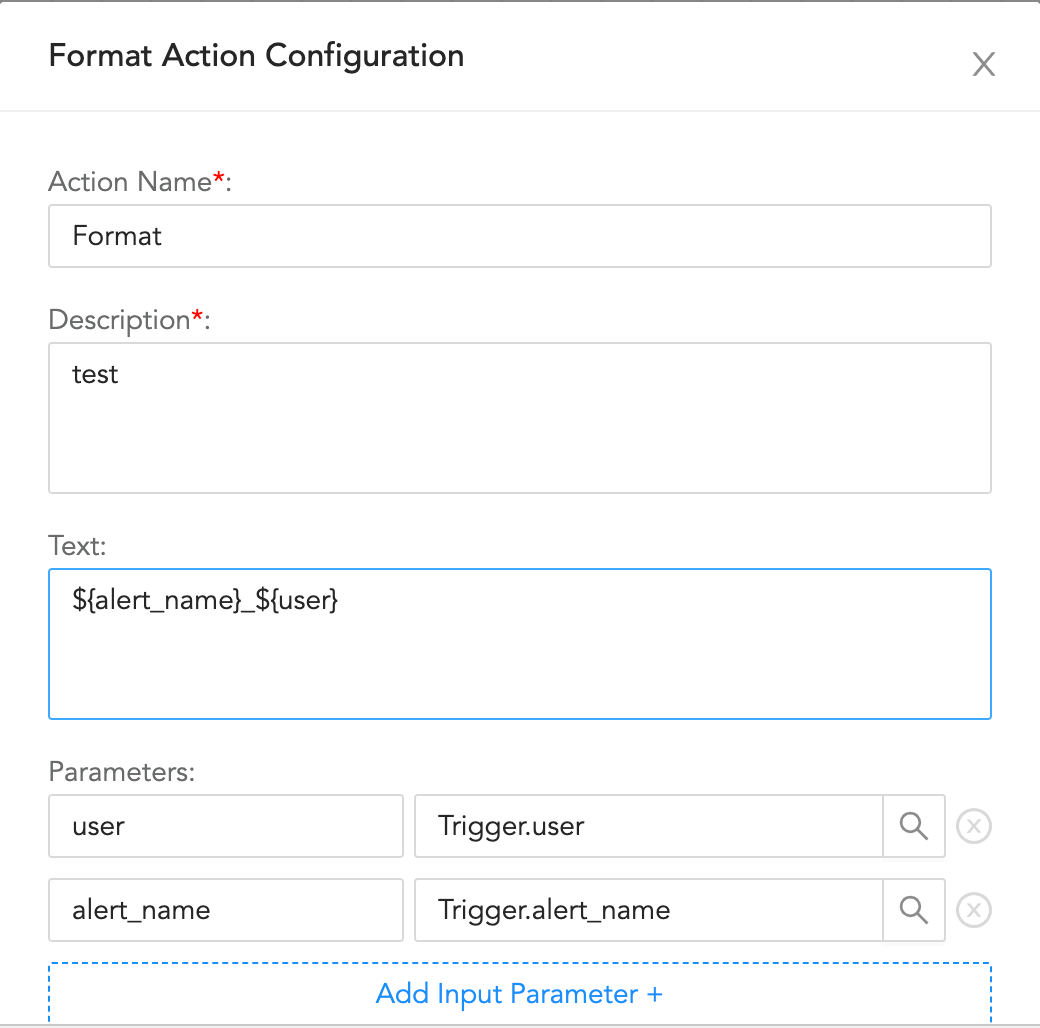Place cursor in the Text template box
Viewport: 1040px width, 1028px height.
519,644
